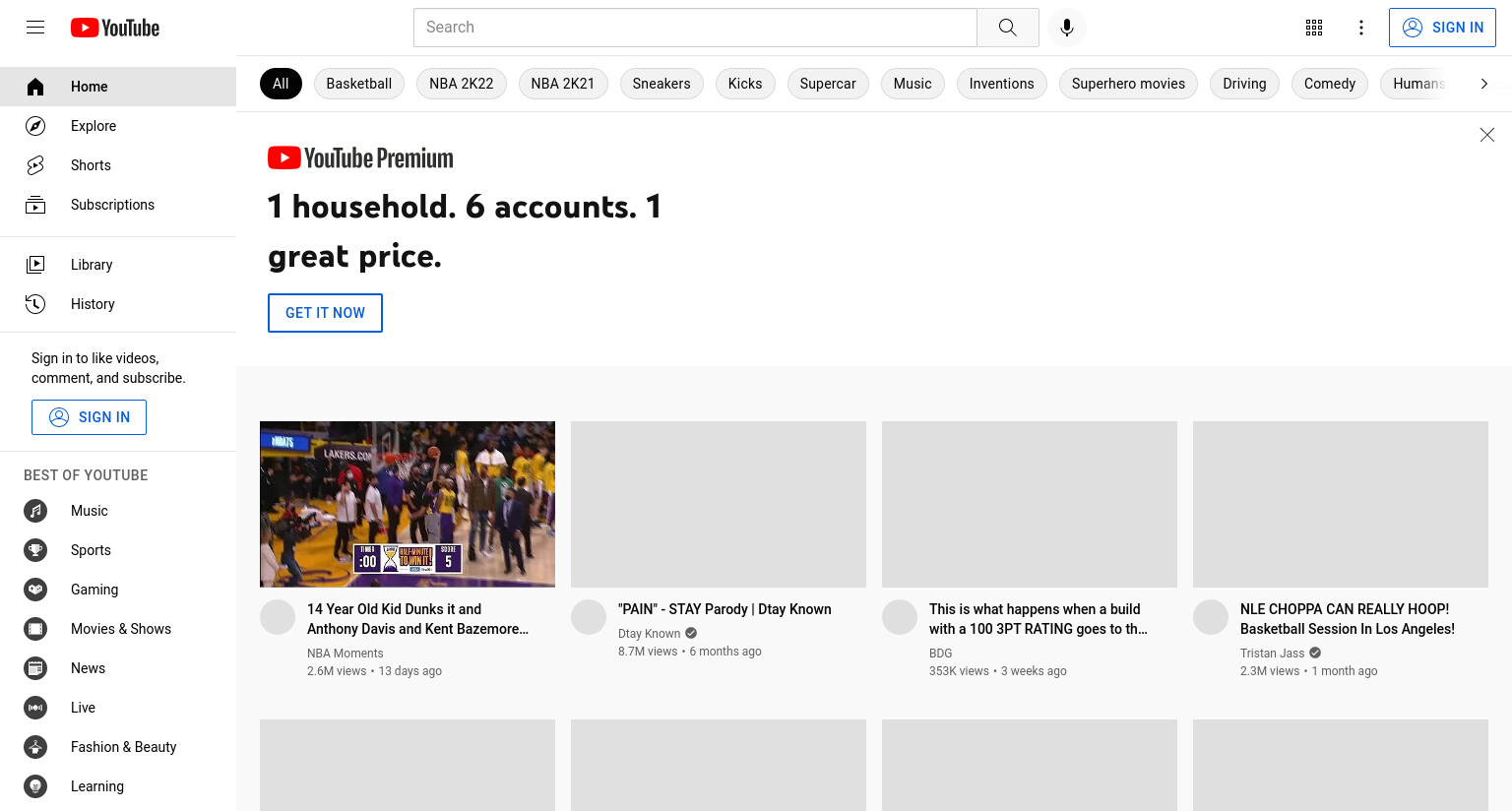Open 100 3PT RATING build video title

(1039, 619)
